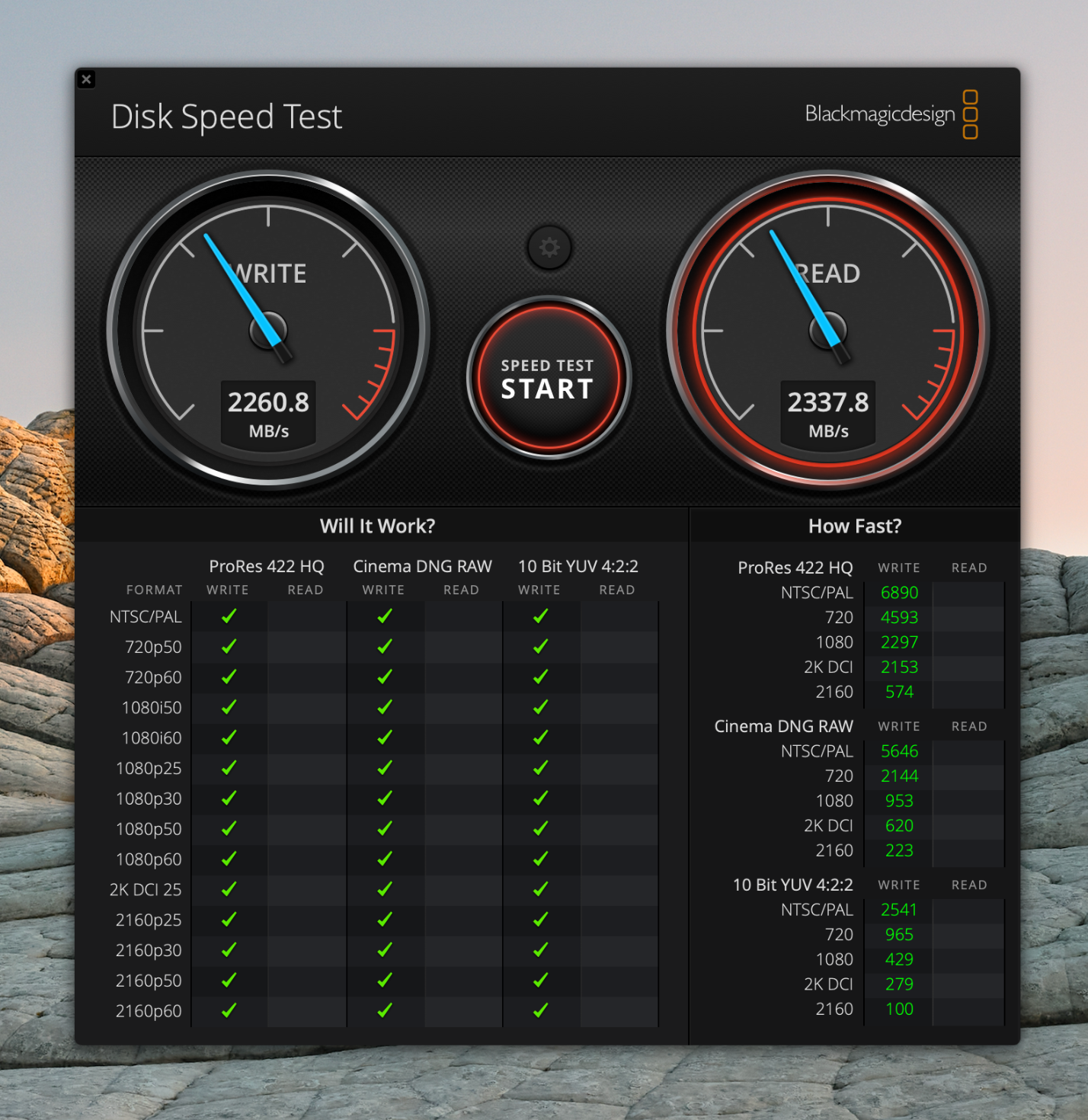Click the 2153 write frame rate value
1088x1120 pixels.
(900, 667)
